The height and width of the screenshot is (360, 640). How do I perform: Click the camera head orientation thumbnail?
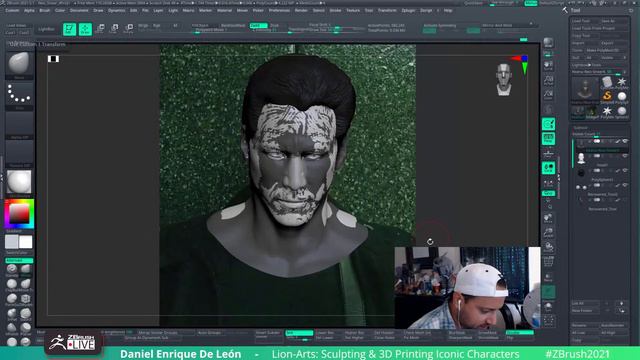(x=504, y=79)
